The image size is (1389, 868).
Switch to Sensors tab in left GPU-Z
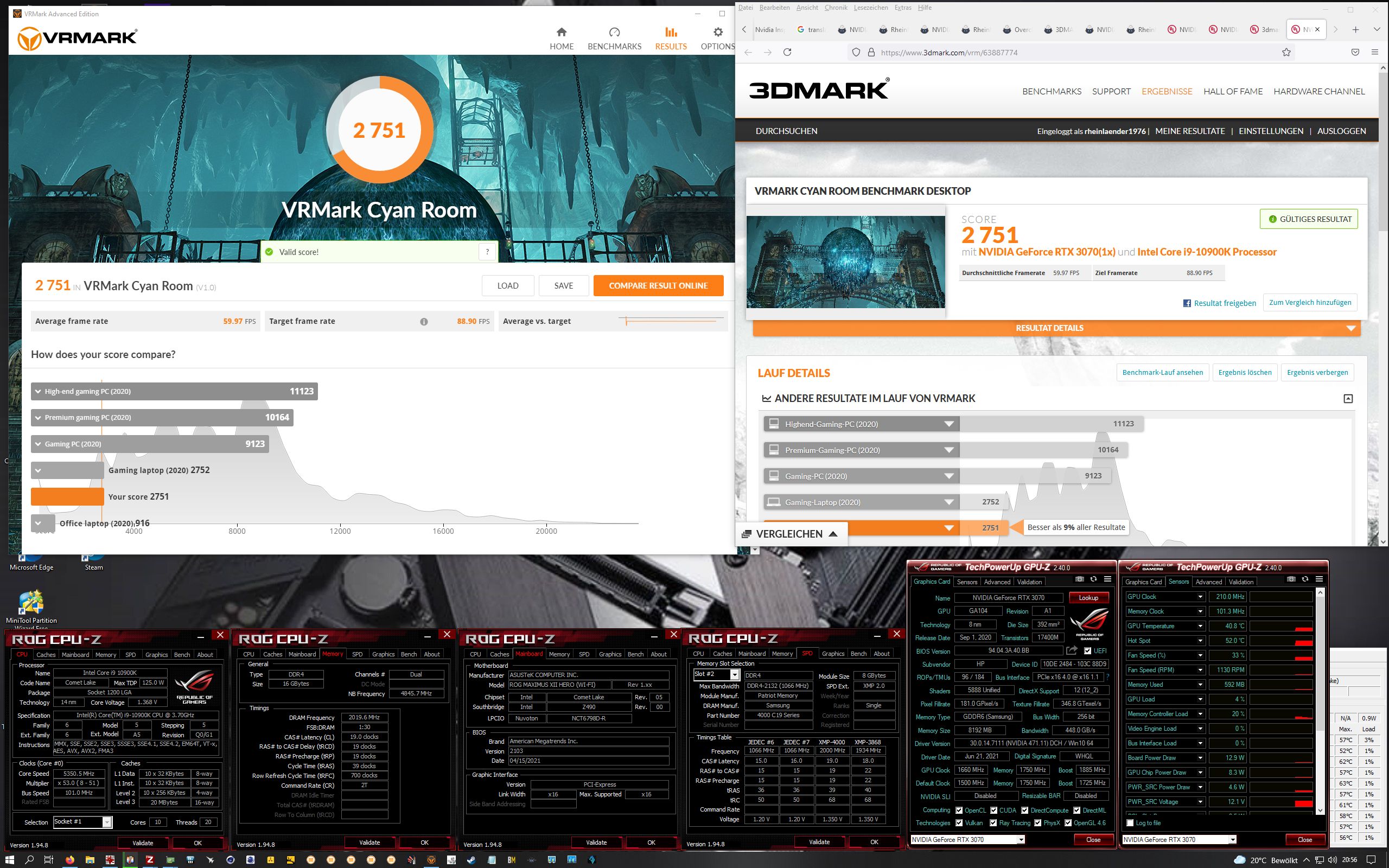point(966,582)
